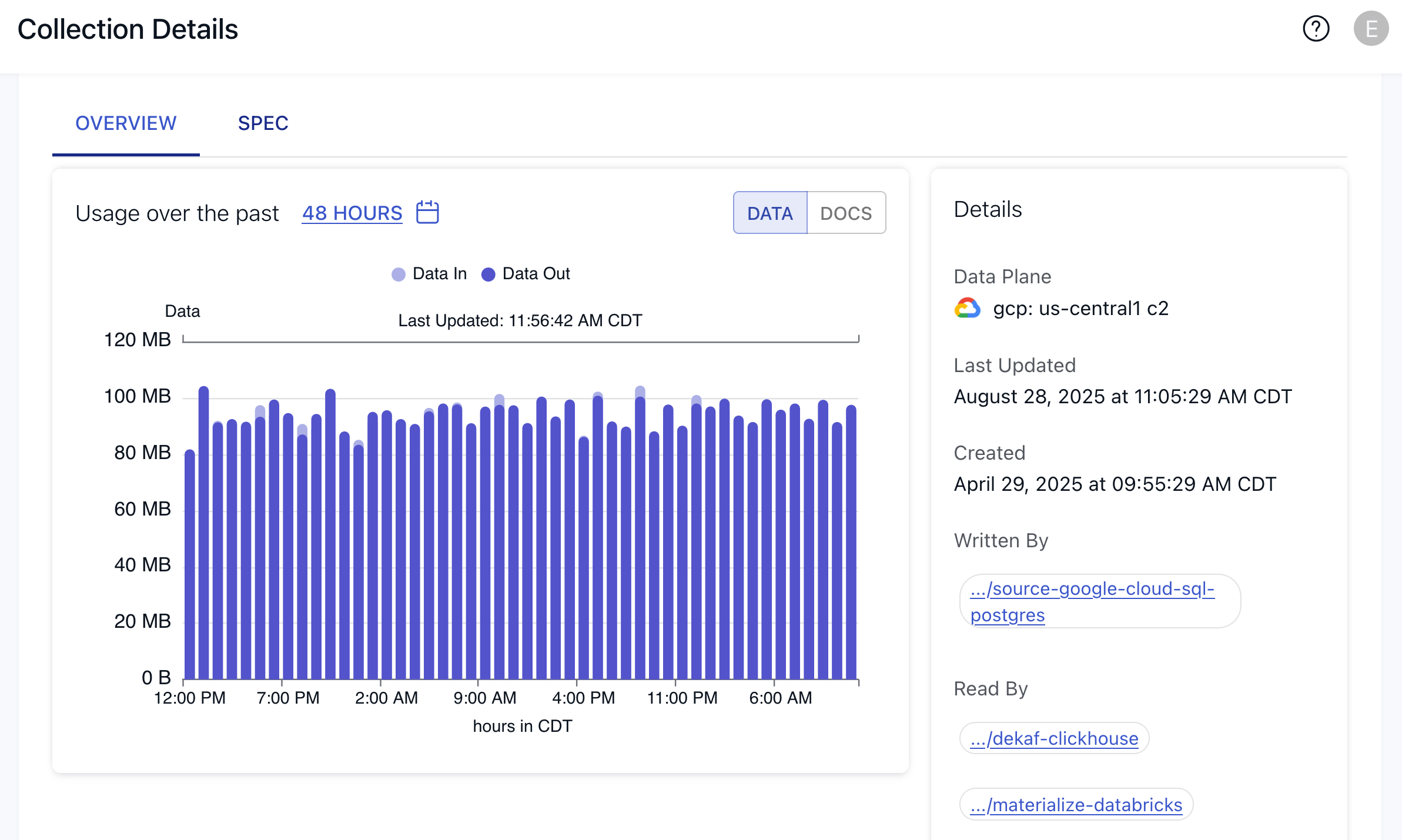Viewport: 1402px width, 840px height.
Task: Click the 'Data Out' legend label
Action: click(x=536, y=274)
